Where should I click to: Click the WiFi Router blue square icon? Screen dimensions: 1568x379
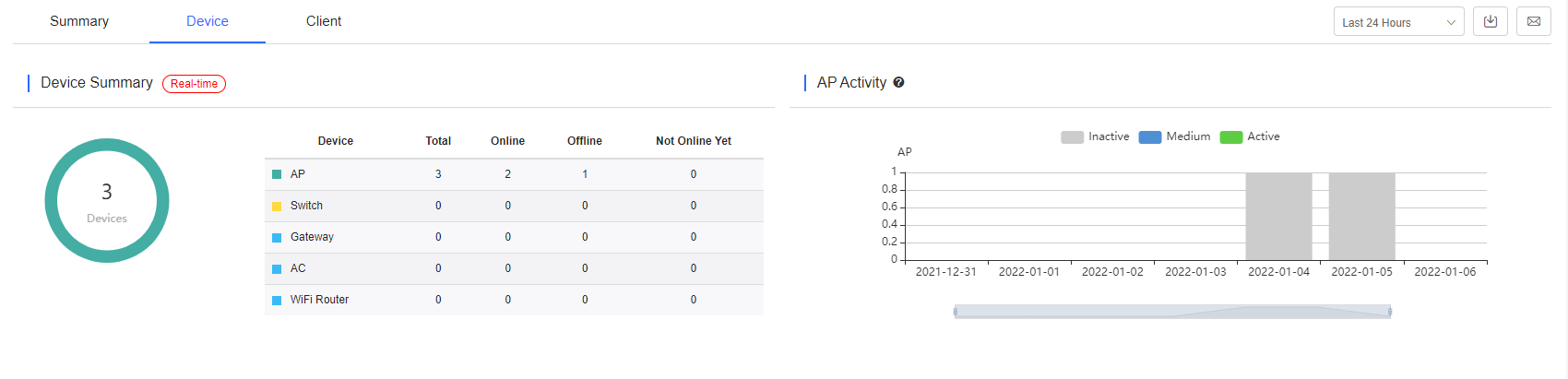pos(277,300)
